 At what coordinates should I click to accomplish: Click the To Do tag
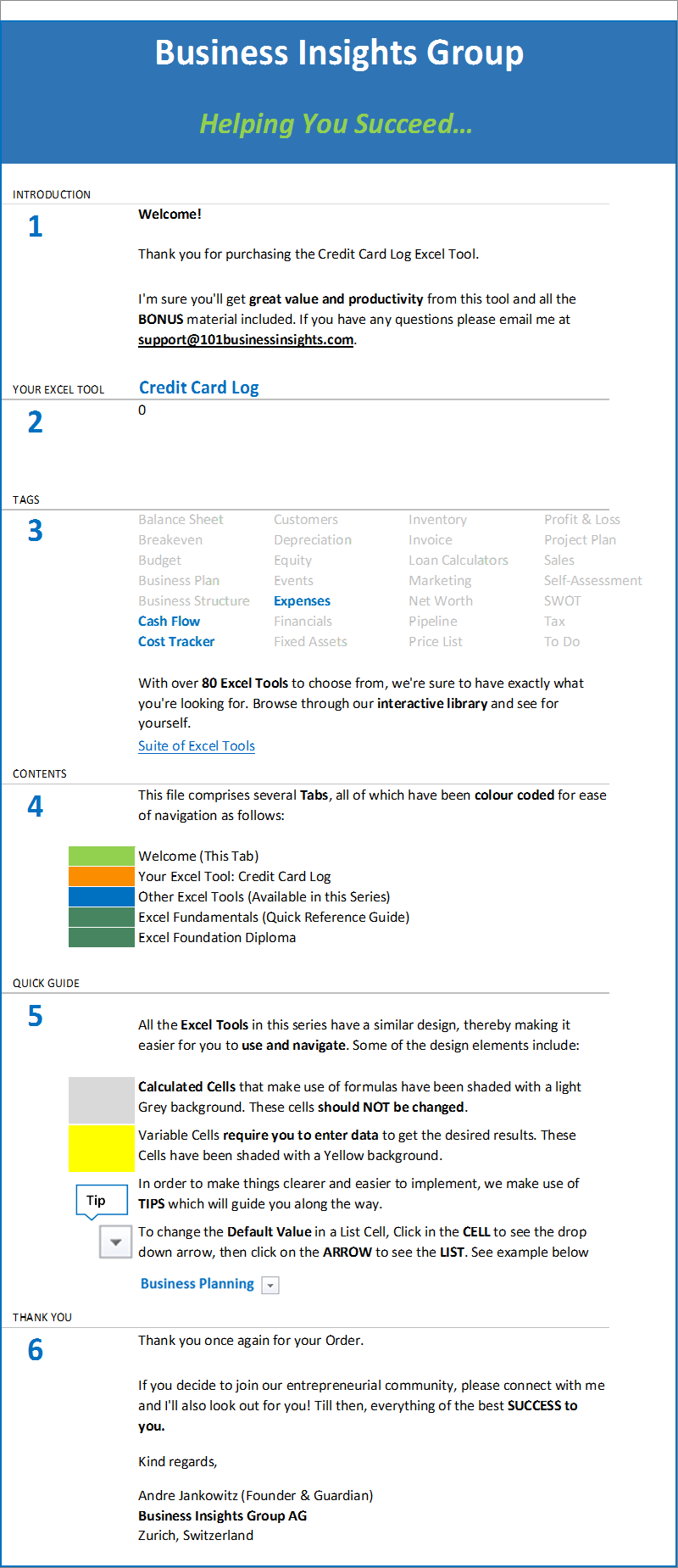pos(562,641)
